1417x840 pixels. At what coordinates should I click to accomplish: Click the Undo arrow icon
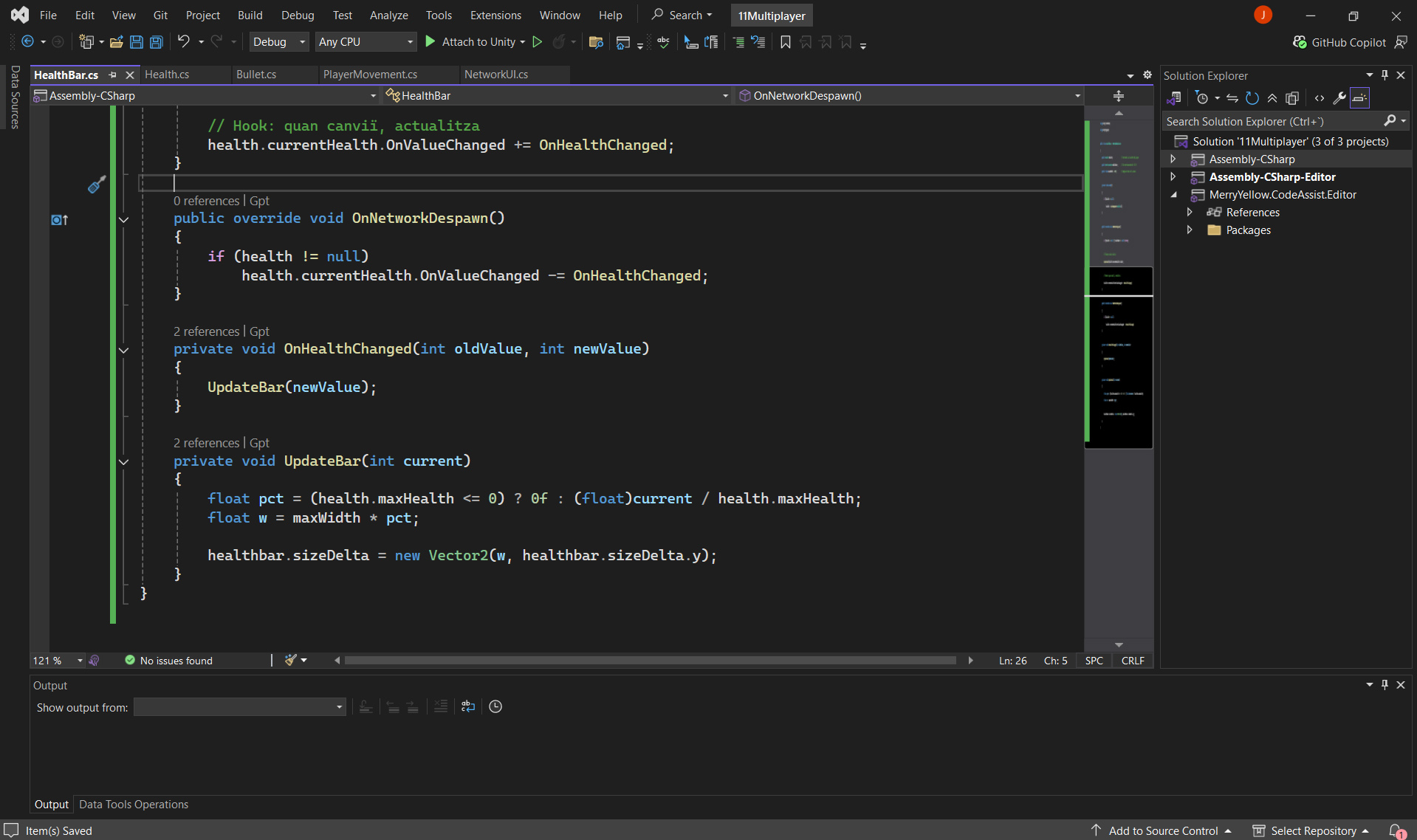(x=184, y=42)
